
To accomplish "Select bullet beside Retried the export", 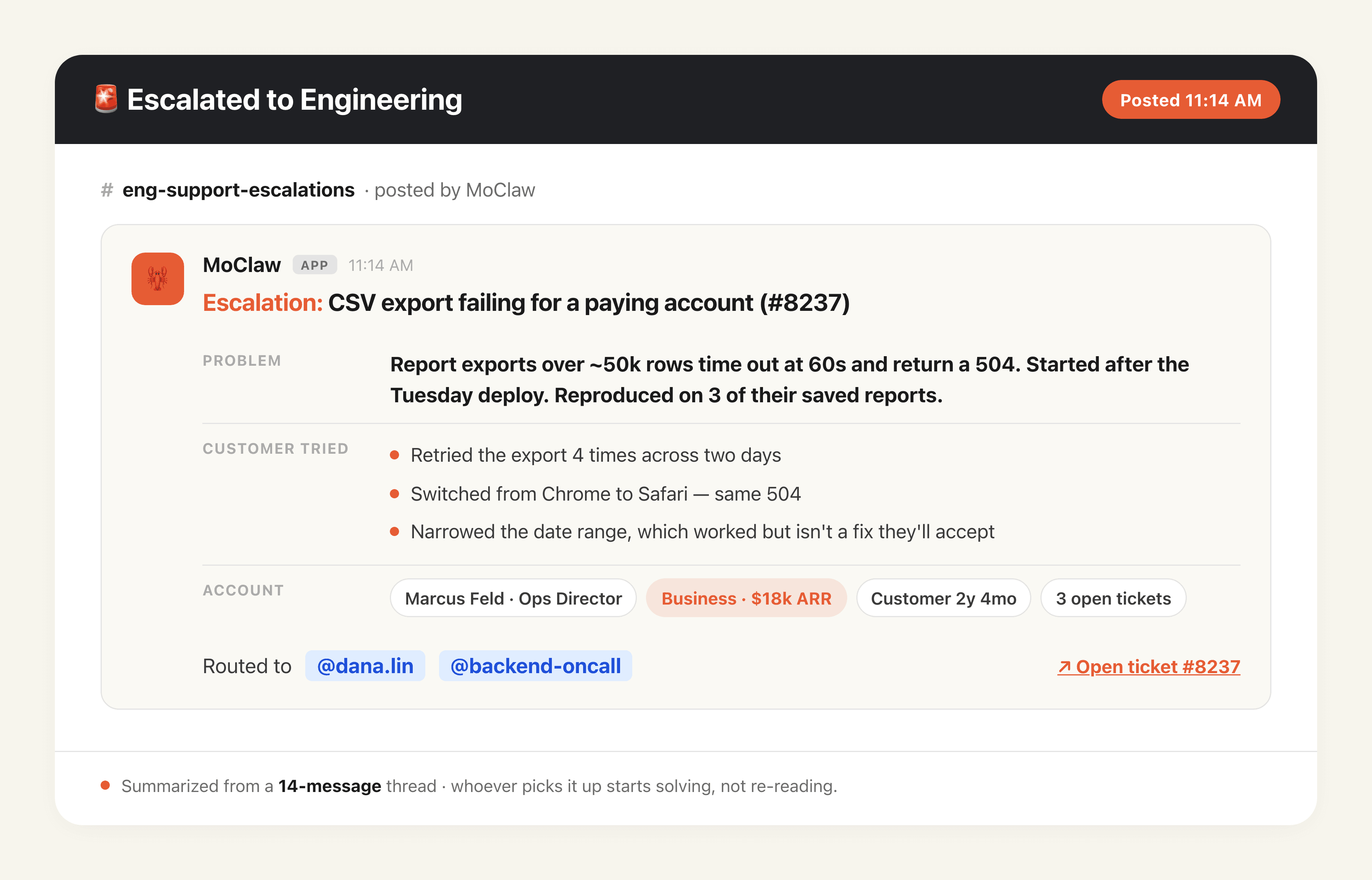I will (394, 455).
